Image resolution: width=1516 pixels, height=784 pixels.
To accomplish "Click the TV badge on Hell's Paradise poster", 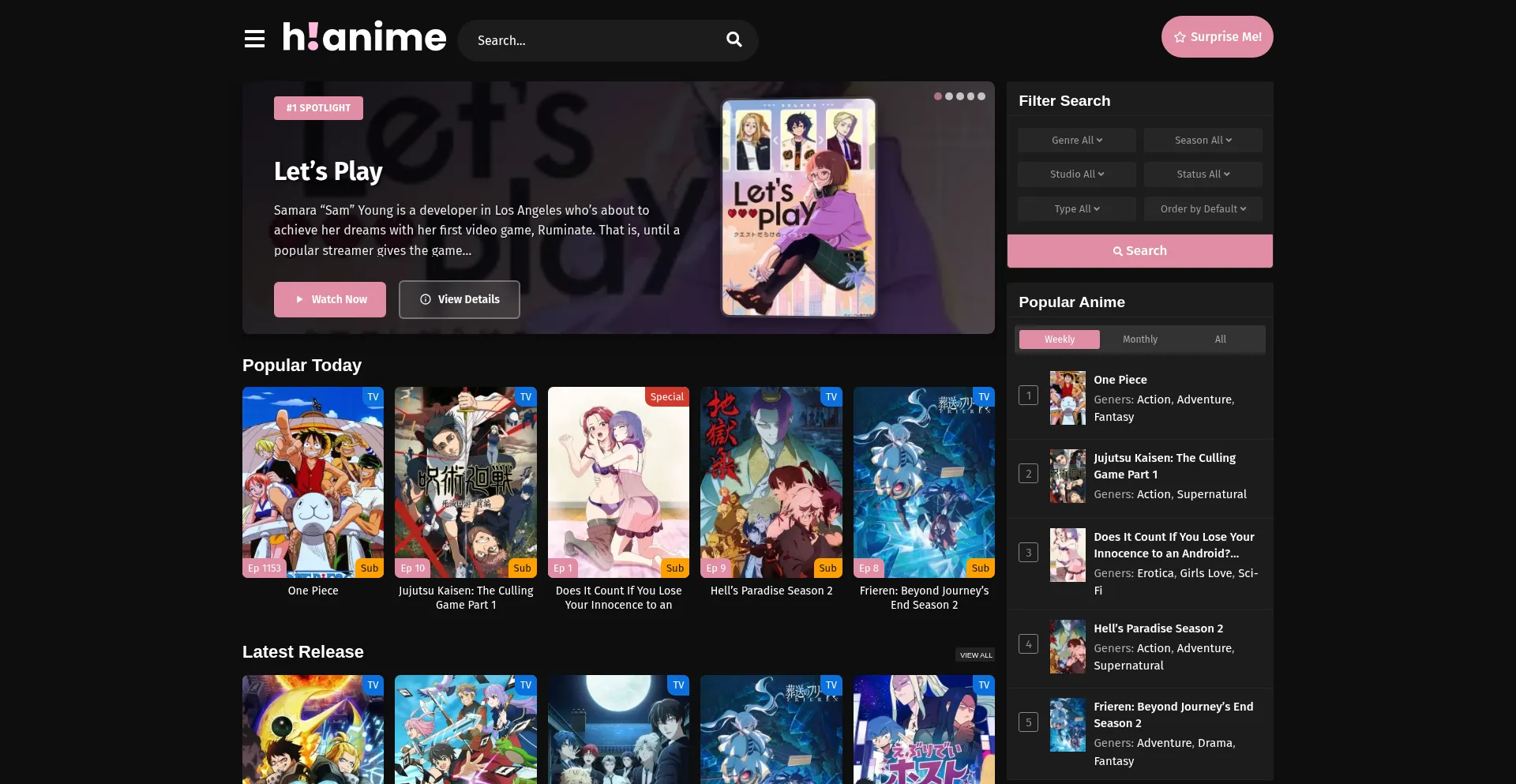I will (831, 397).
